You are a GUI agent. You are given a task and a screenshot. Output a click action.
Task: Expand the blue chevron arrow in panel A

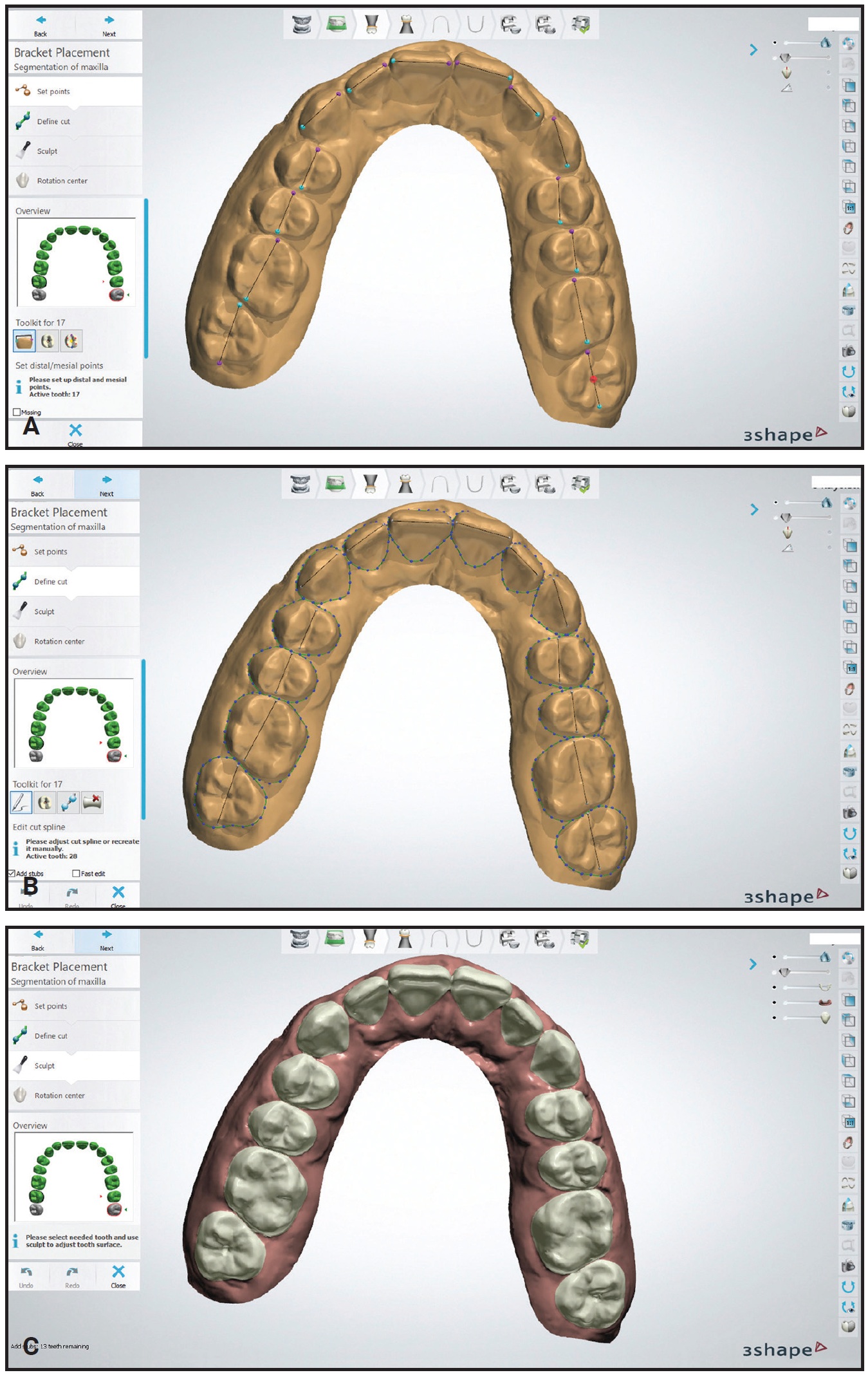(x=753, y=50)
